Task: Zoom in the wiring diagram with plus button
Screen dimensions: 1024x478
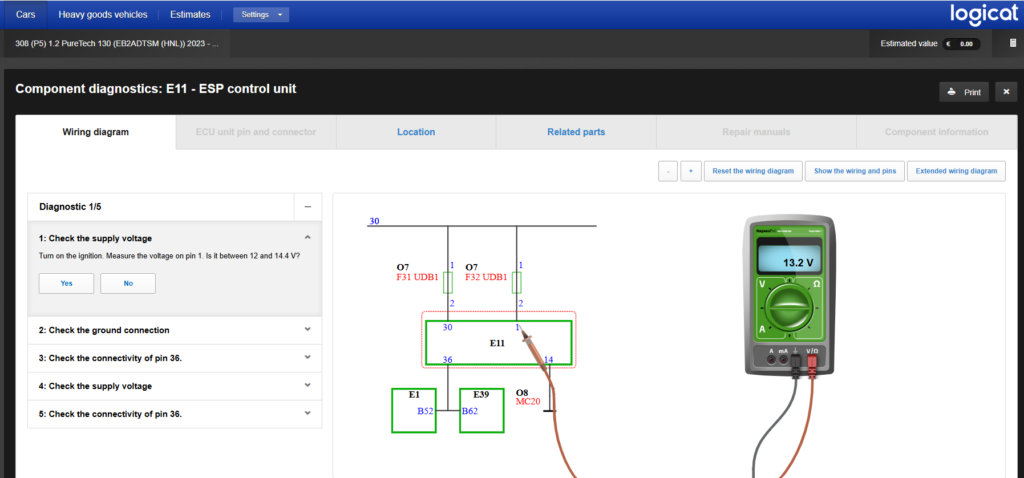Action: point(690,172)
